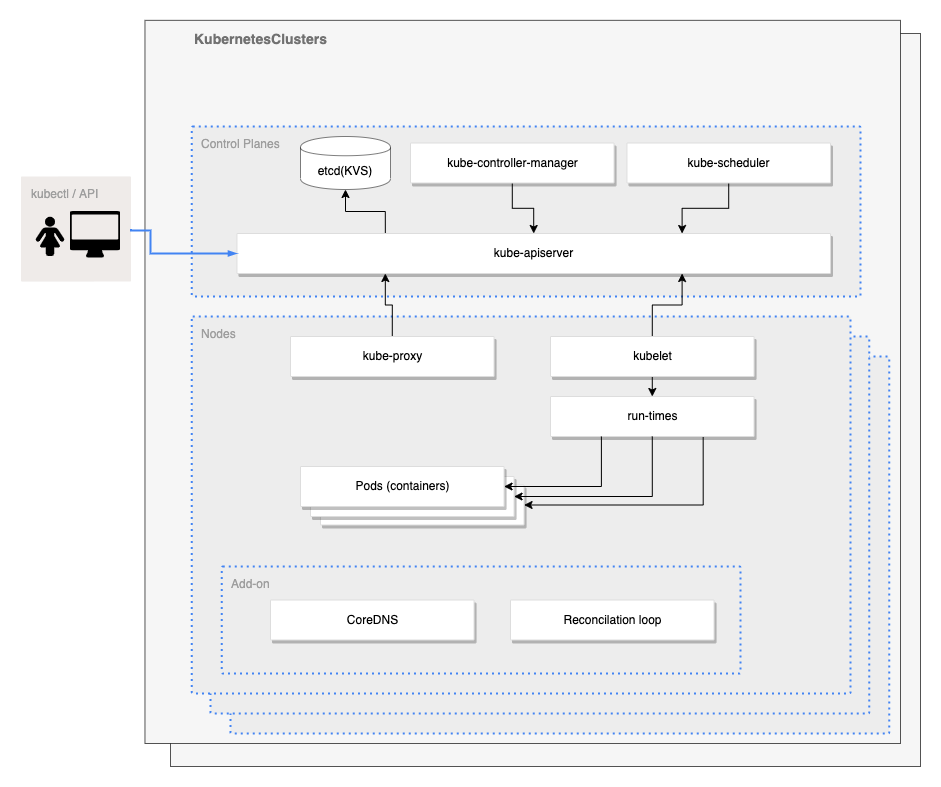The height and width of the screenshot is (787, 941).
Task: Select the Add-on dotted container
Action: (251, 583)
